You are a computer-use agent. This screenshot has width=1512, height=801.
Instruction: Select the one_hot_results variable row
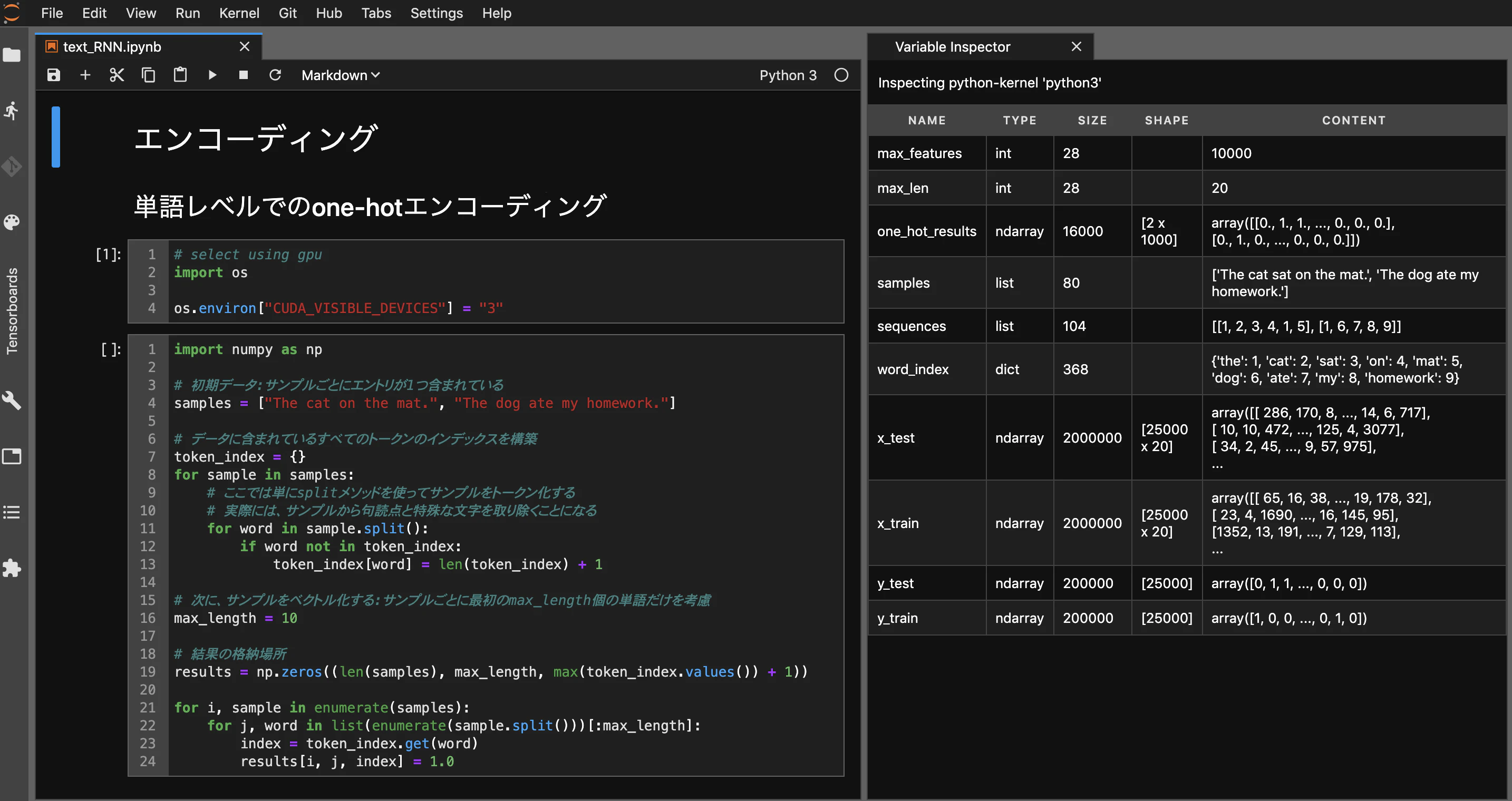click(1187, 231)
